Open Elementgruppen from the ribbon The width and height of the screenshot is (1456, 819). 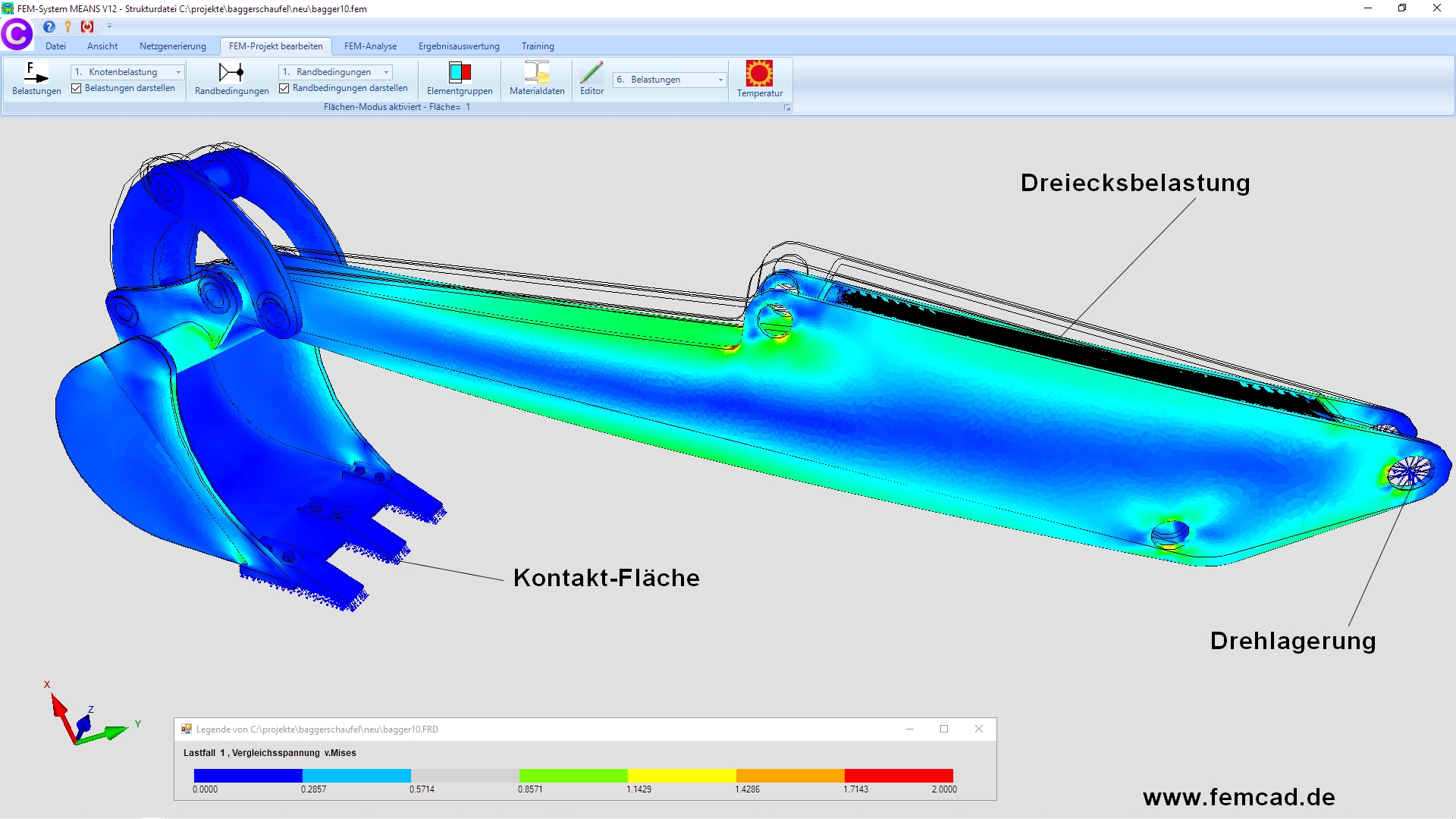click(460, 73)
